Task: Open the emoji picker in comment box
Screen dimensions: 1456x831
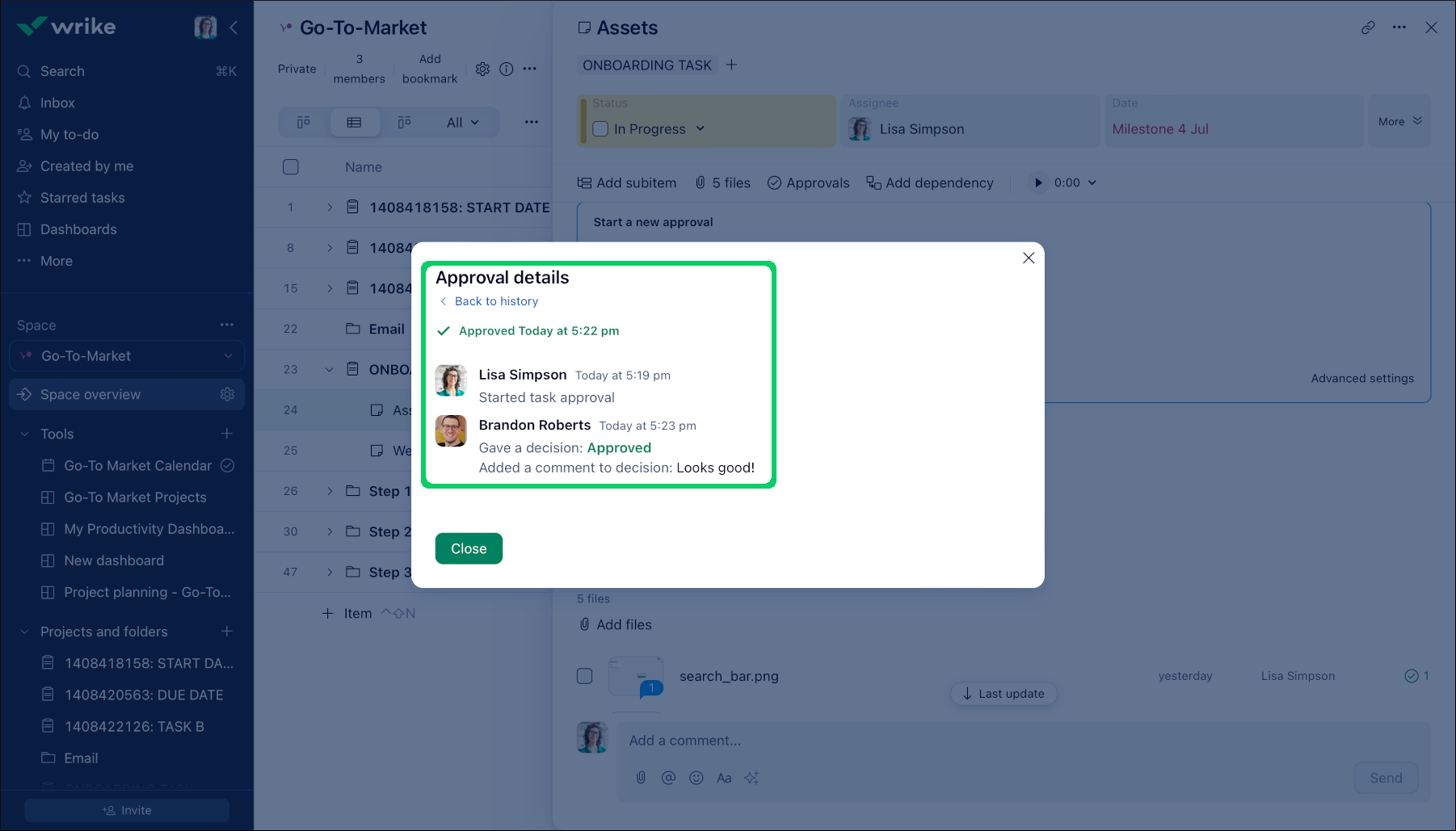Action: pyautogui.click(x=696, y=778)
